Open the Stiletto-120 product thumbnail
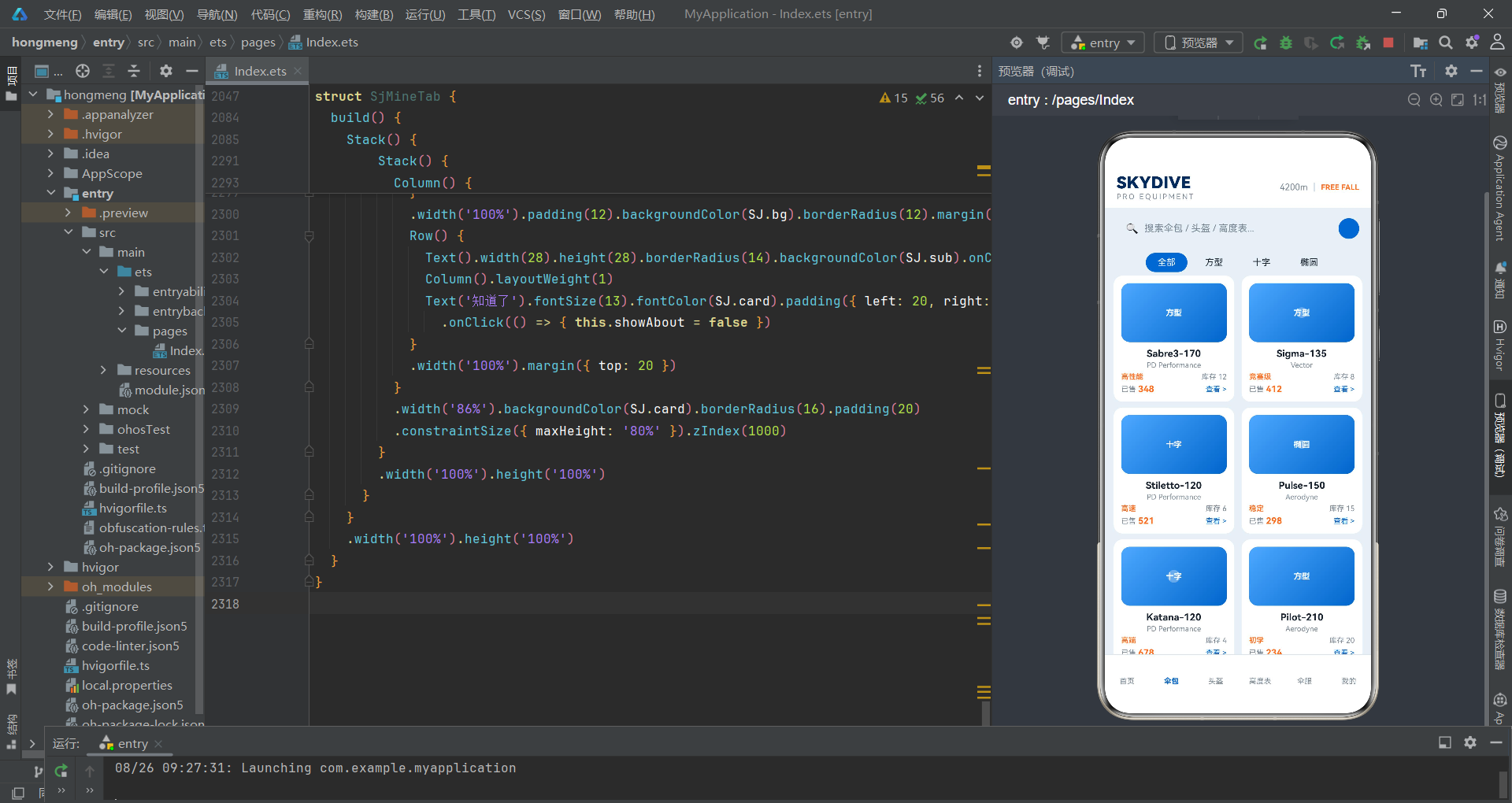The image size is (1512, 803). [x=1173, y=445]
